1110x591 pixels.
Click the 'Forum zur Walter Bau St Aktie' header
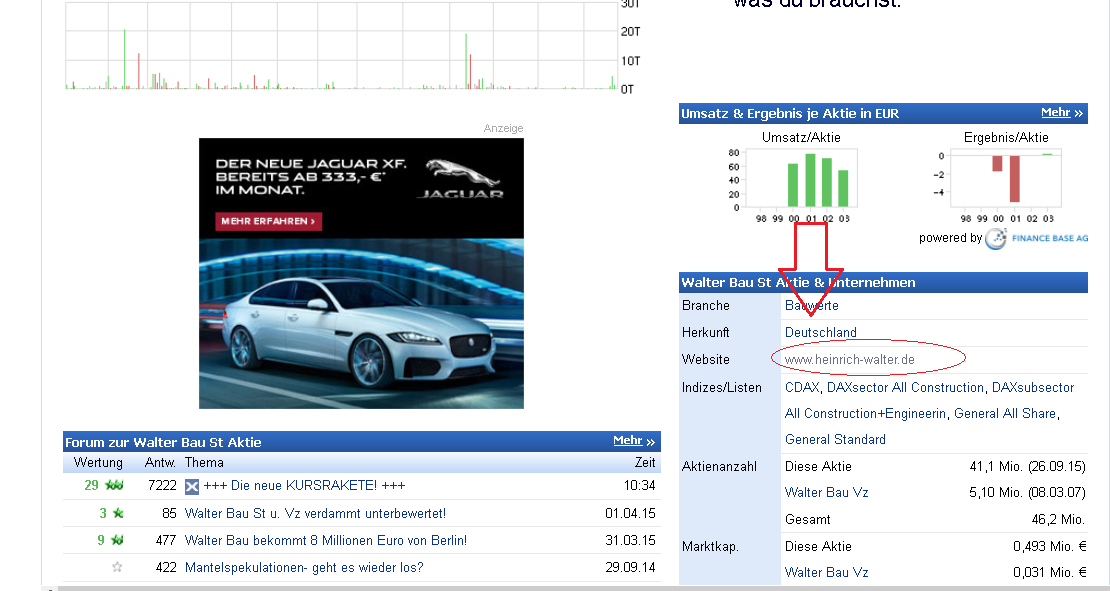(164, 442)
